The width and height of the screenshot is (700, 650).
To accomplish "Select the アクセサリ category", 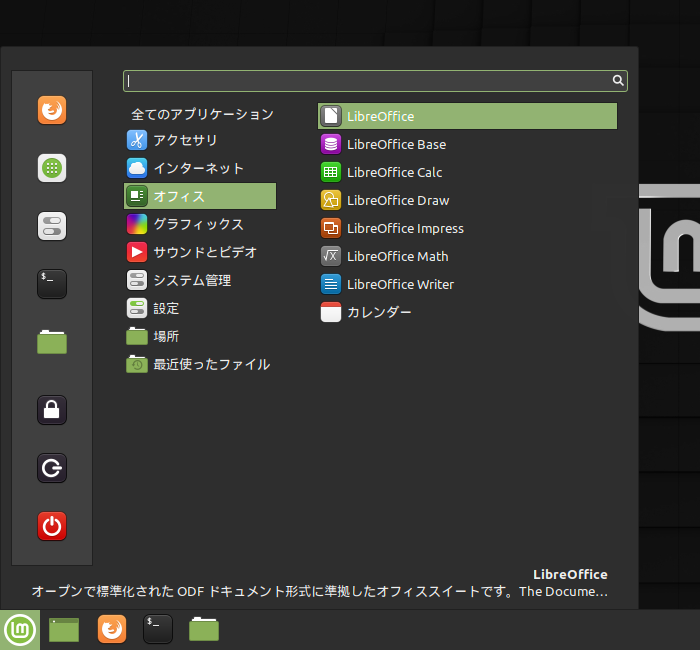I will coord(200,140).
